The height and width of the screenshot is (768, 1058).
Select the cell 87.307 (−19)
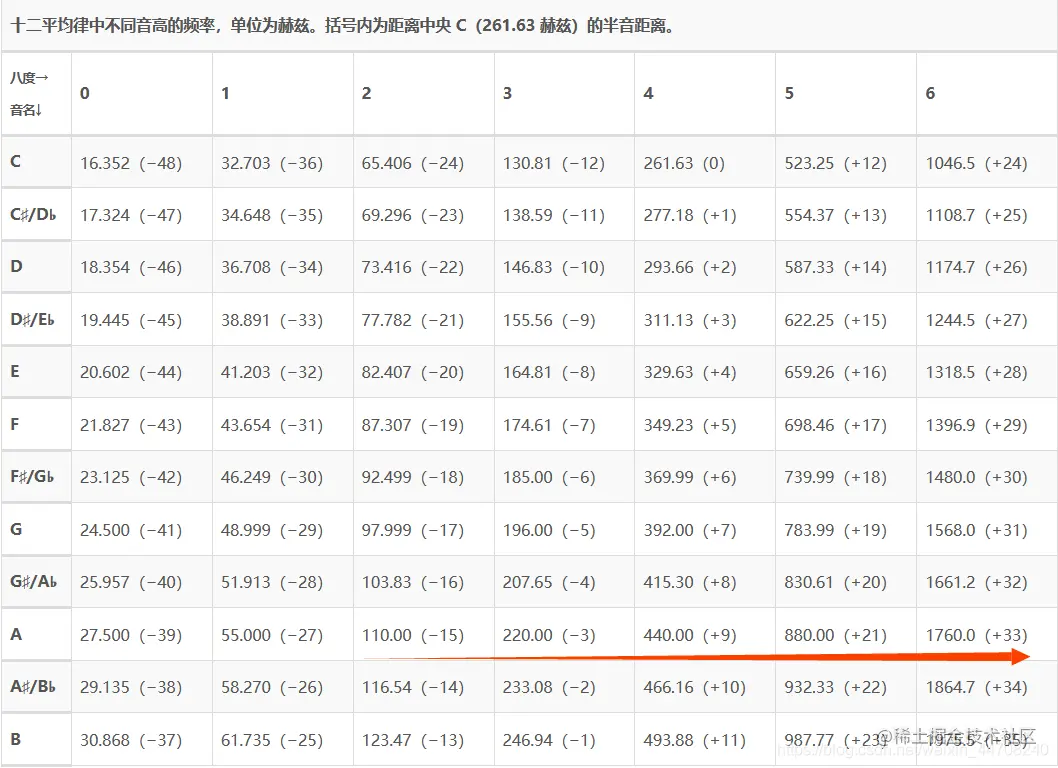point(424,424)
